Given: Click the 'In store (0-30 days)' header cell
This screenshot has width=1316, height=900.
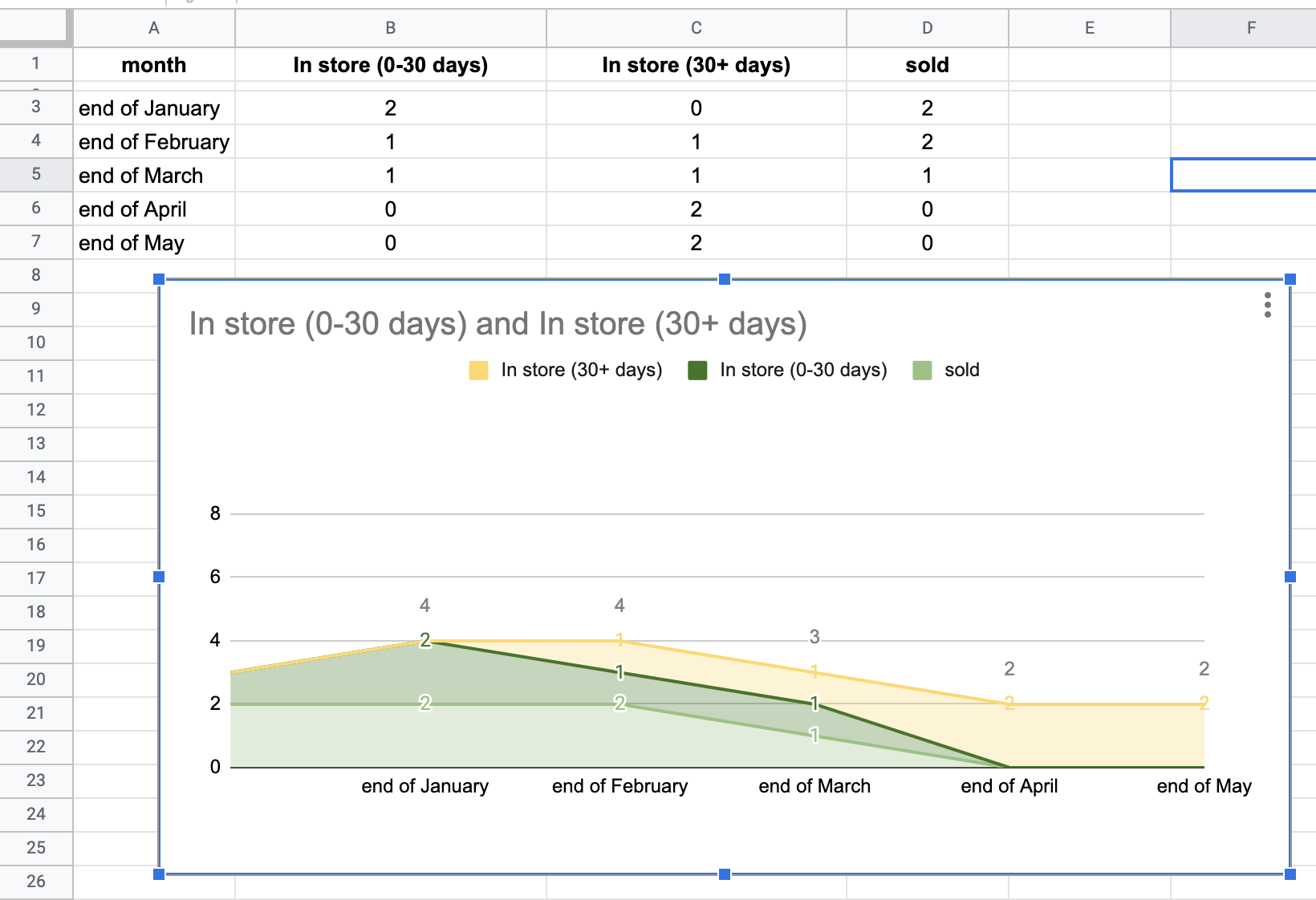Looking at the screenshot, I should pos(391,65).
